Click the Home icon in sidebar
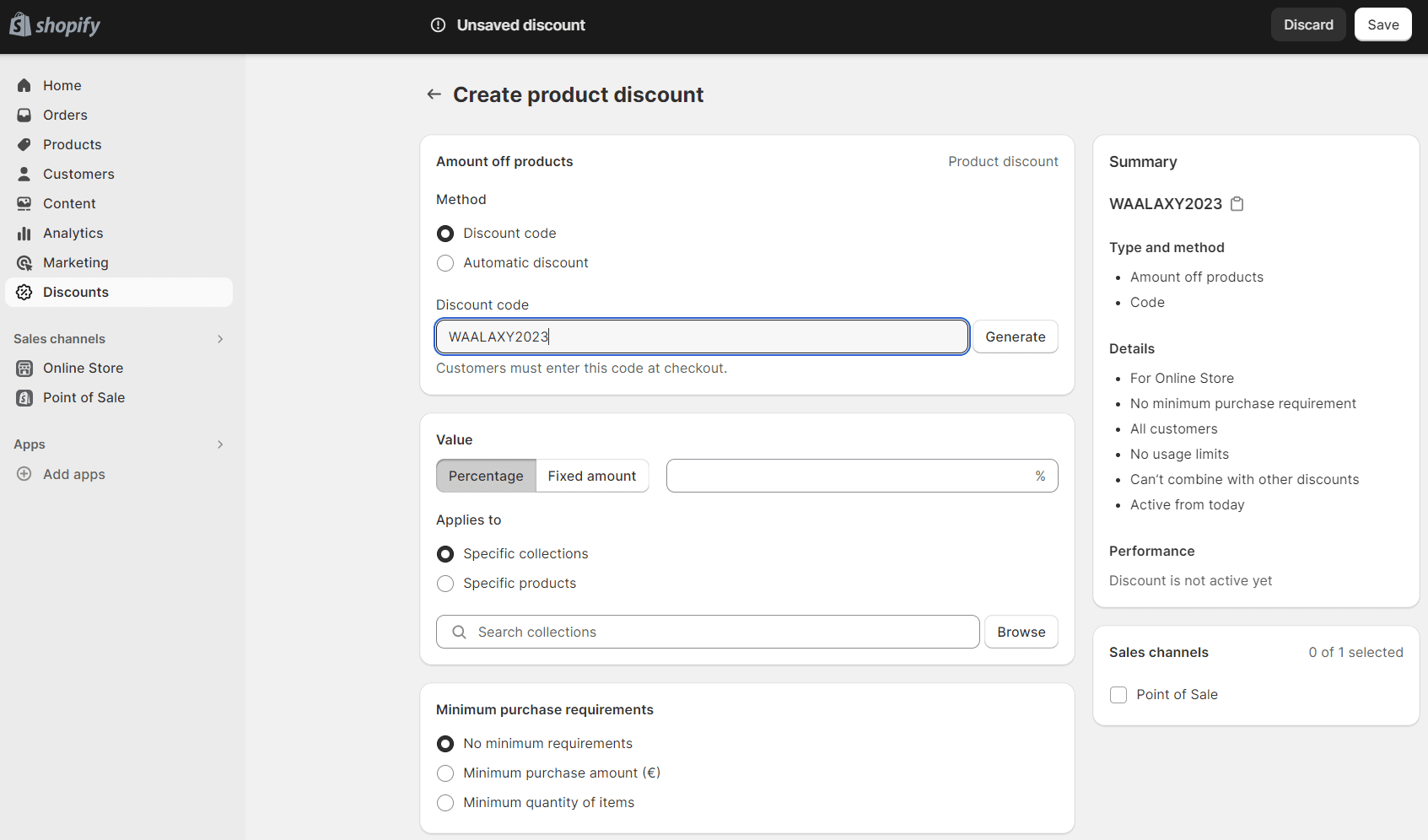1428x840 pixels. coord(24,85)
